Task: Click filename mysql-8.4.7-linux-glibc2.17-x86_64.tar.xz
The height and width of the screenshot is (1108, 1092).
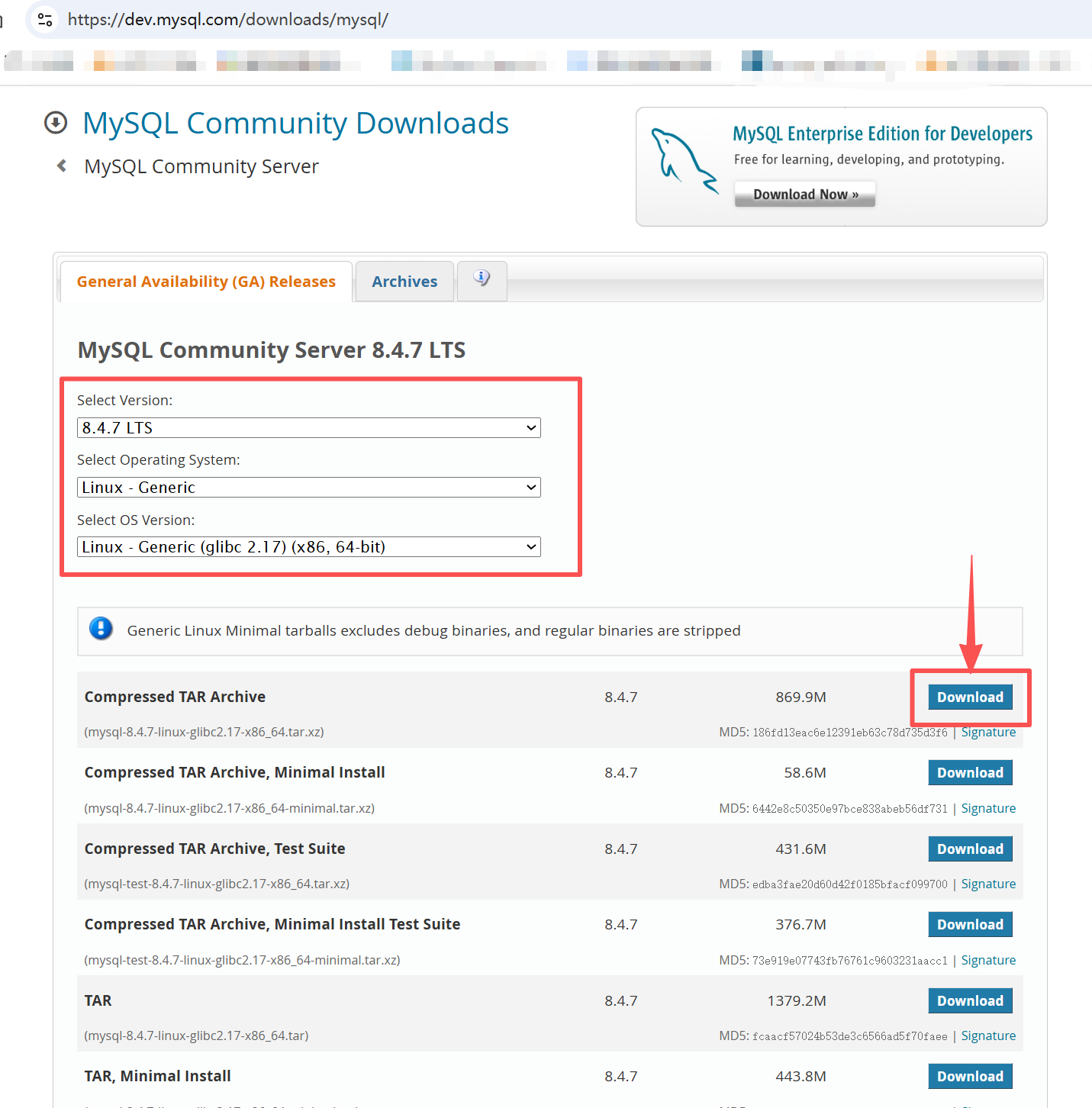Action: [x=204, y=732]
